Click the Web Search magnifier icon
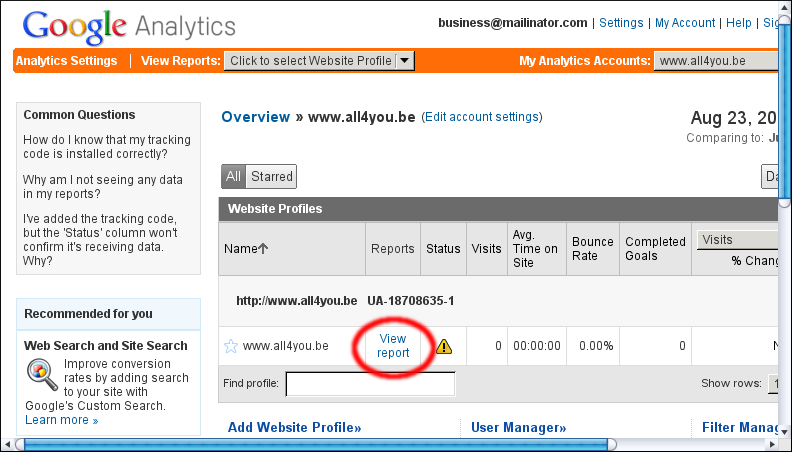 coord(42,374)
